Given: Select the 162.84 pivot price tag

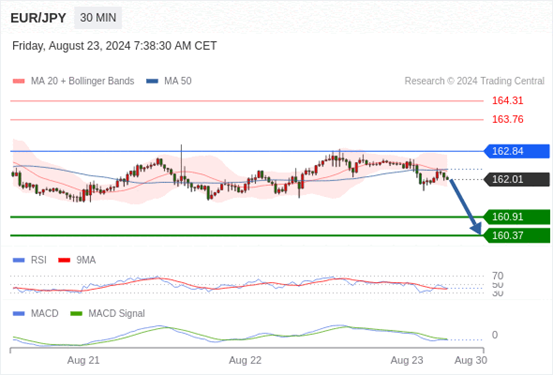Looking at the screenshot, I should (x=516, y=151).
